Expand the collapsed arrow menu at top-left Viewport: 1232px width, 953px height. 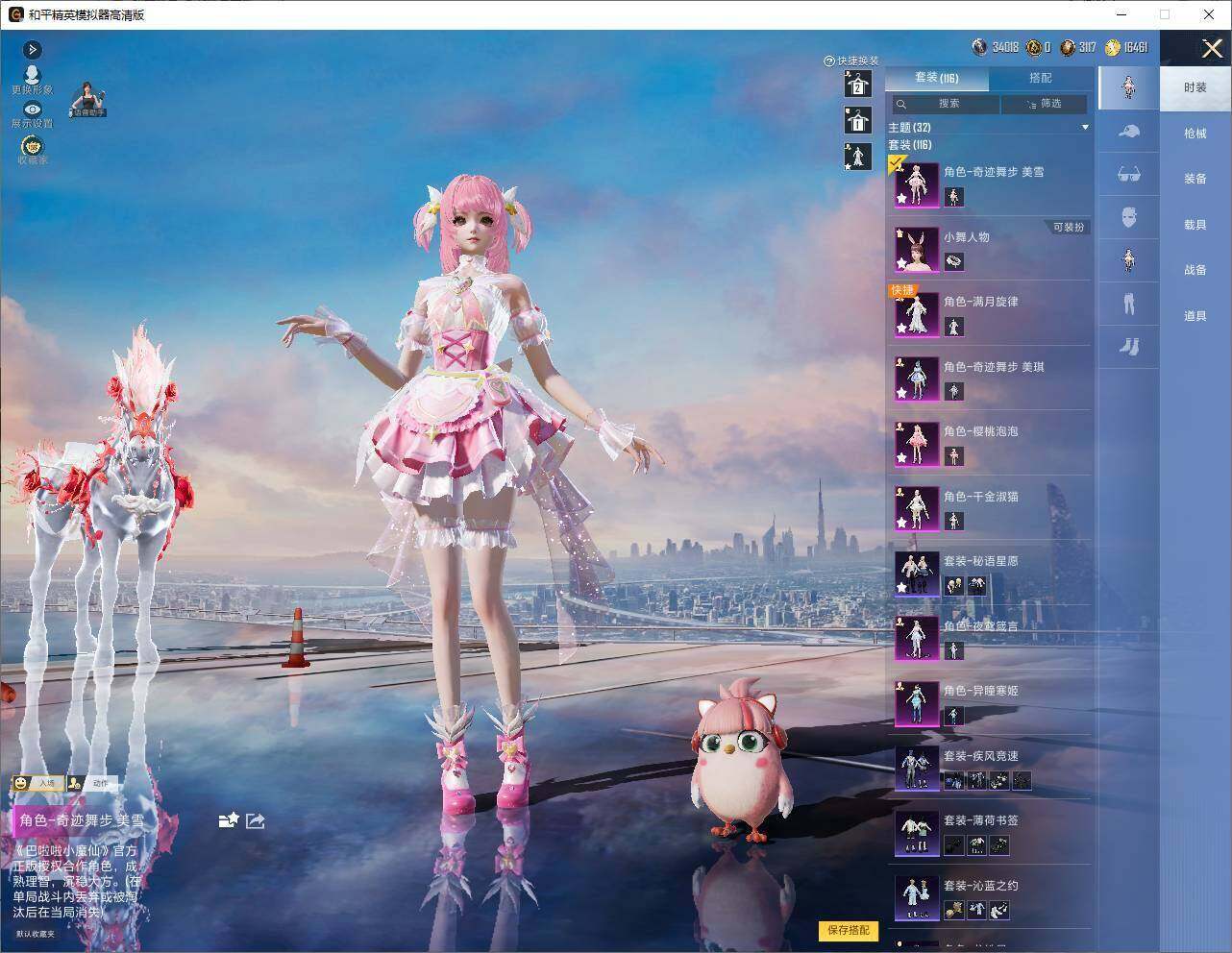[32, 50]
